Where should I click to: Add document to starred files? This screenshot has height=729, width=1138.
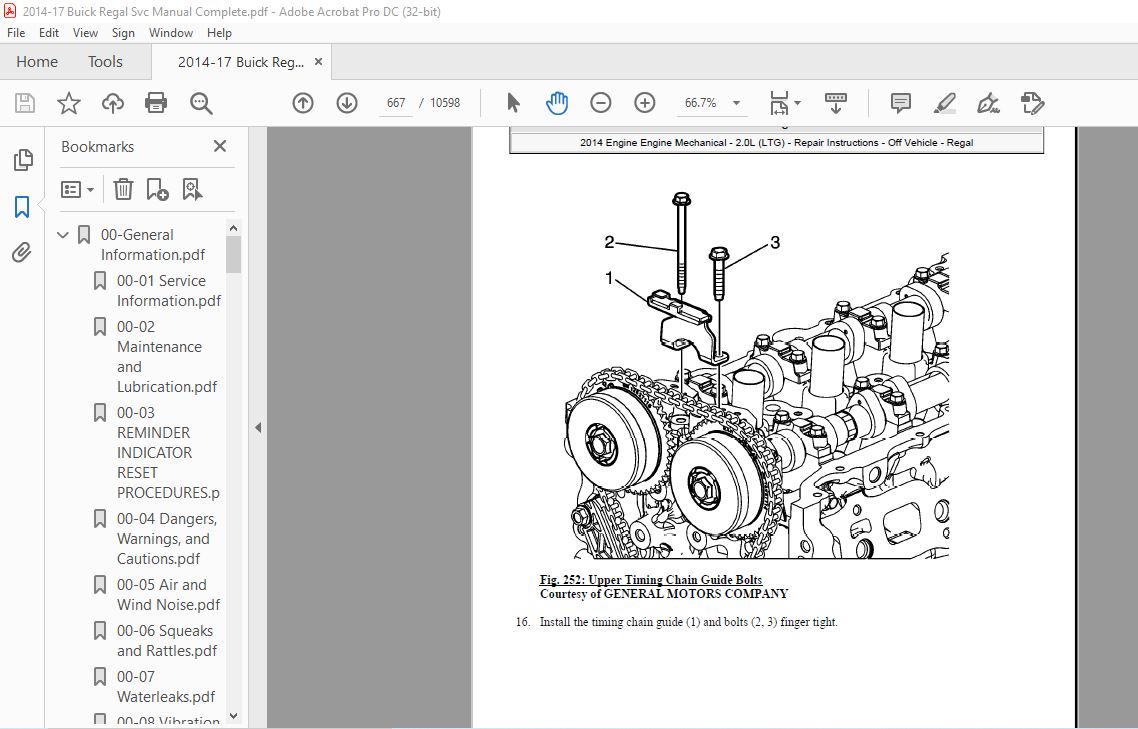pos(69,103)
